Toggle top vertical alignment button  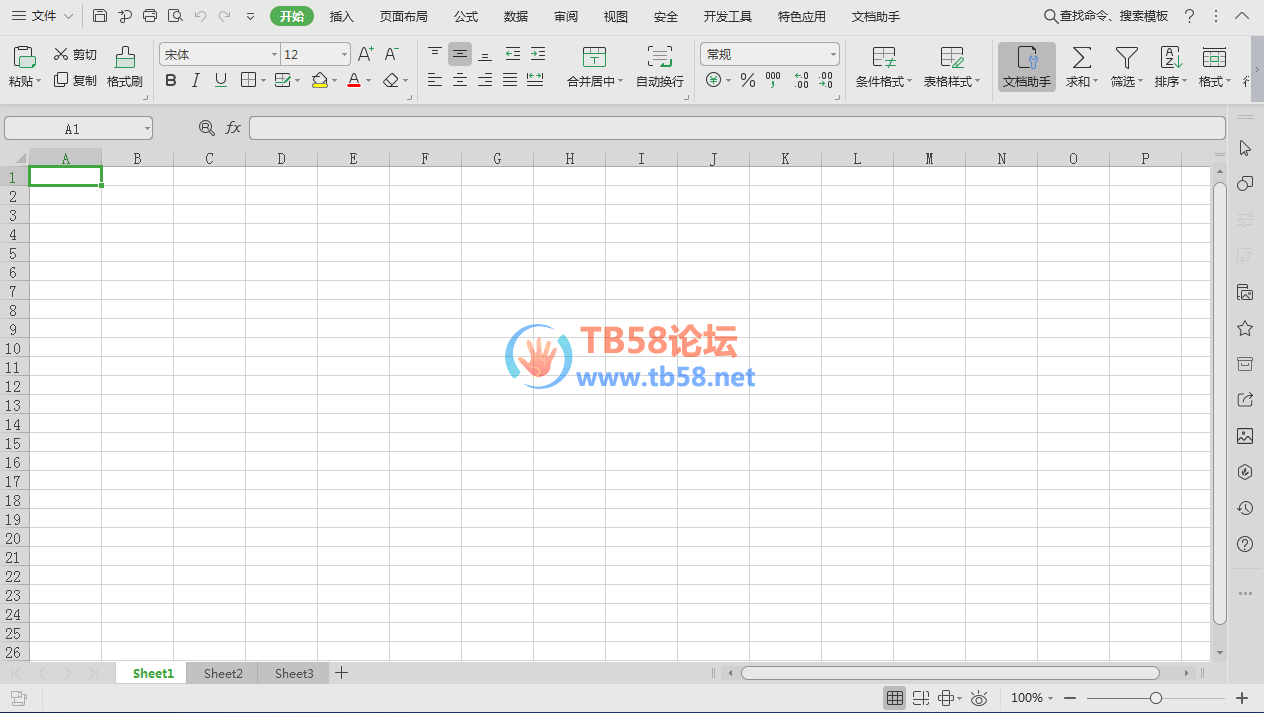435,54
